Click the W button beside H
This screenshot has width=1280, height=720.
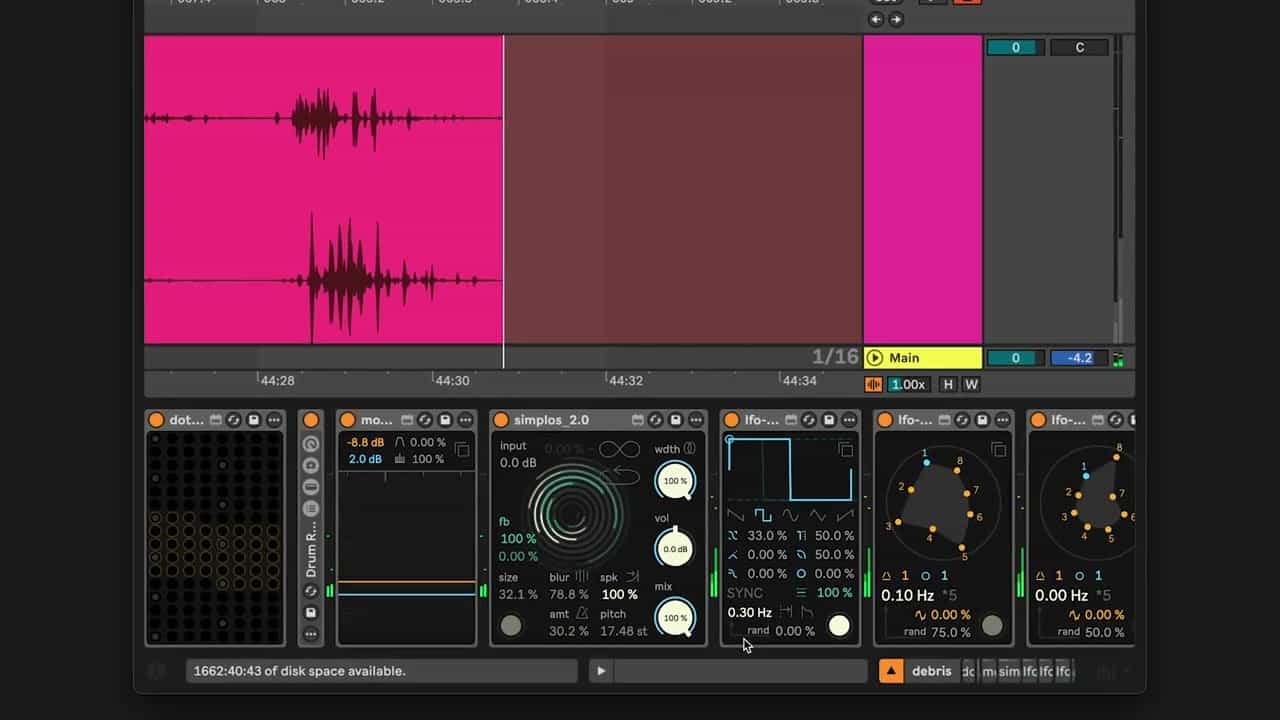(970, 385)
